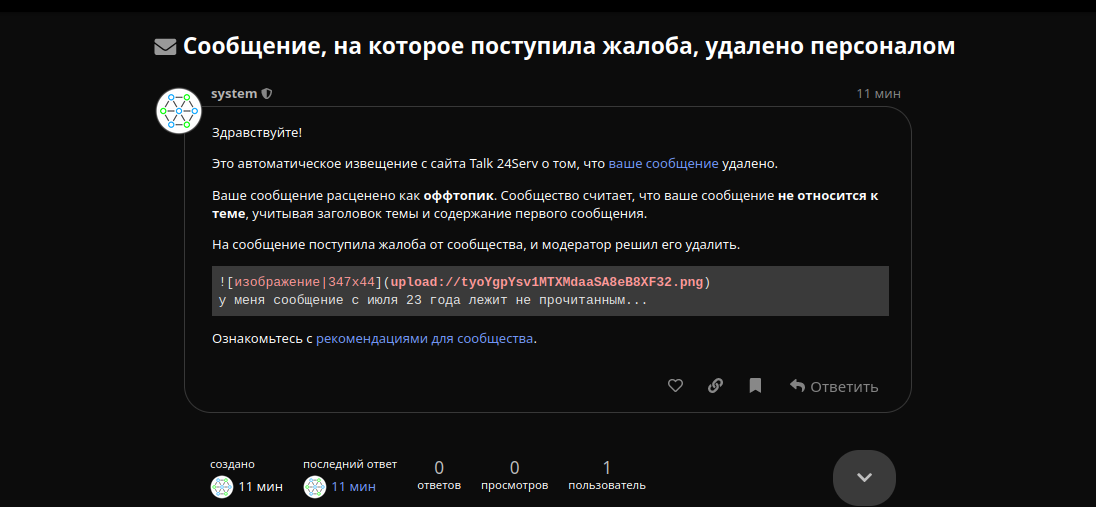Image resolution: width=1096 pixels, height=507 pixels.
Task: Bookmark this post
Action: [x=755, y=386]
